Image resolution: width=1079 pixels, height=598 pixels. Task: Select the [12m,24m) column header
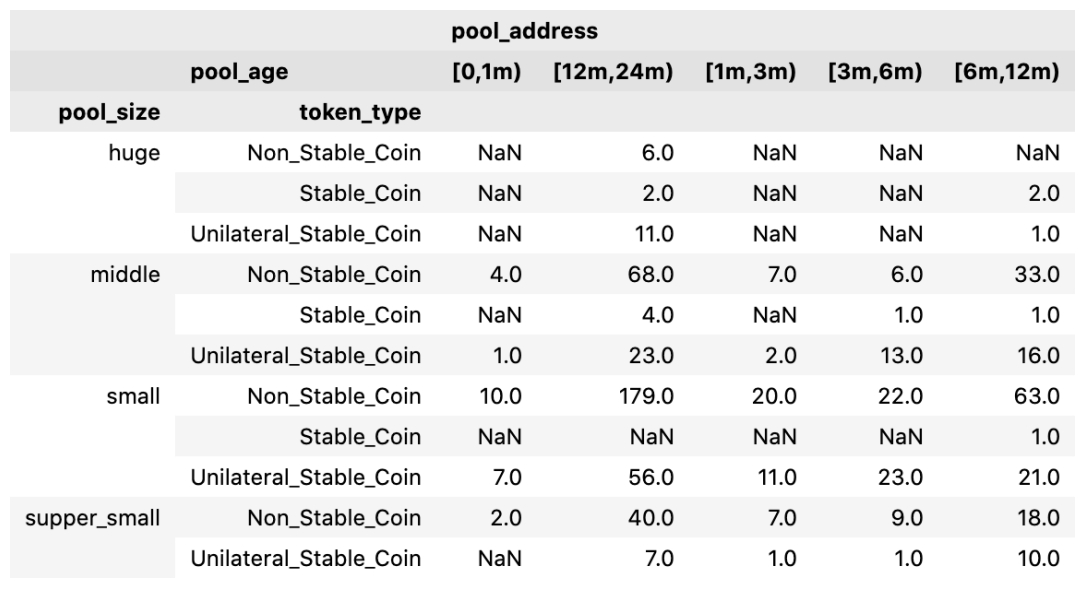click(x=613, y=72)
